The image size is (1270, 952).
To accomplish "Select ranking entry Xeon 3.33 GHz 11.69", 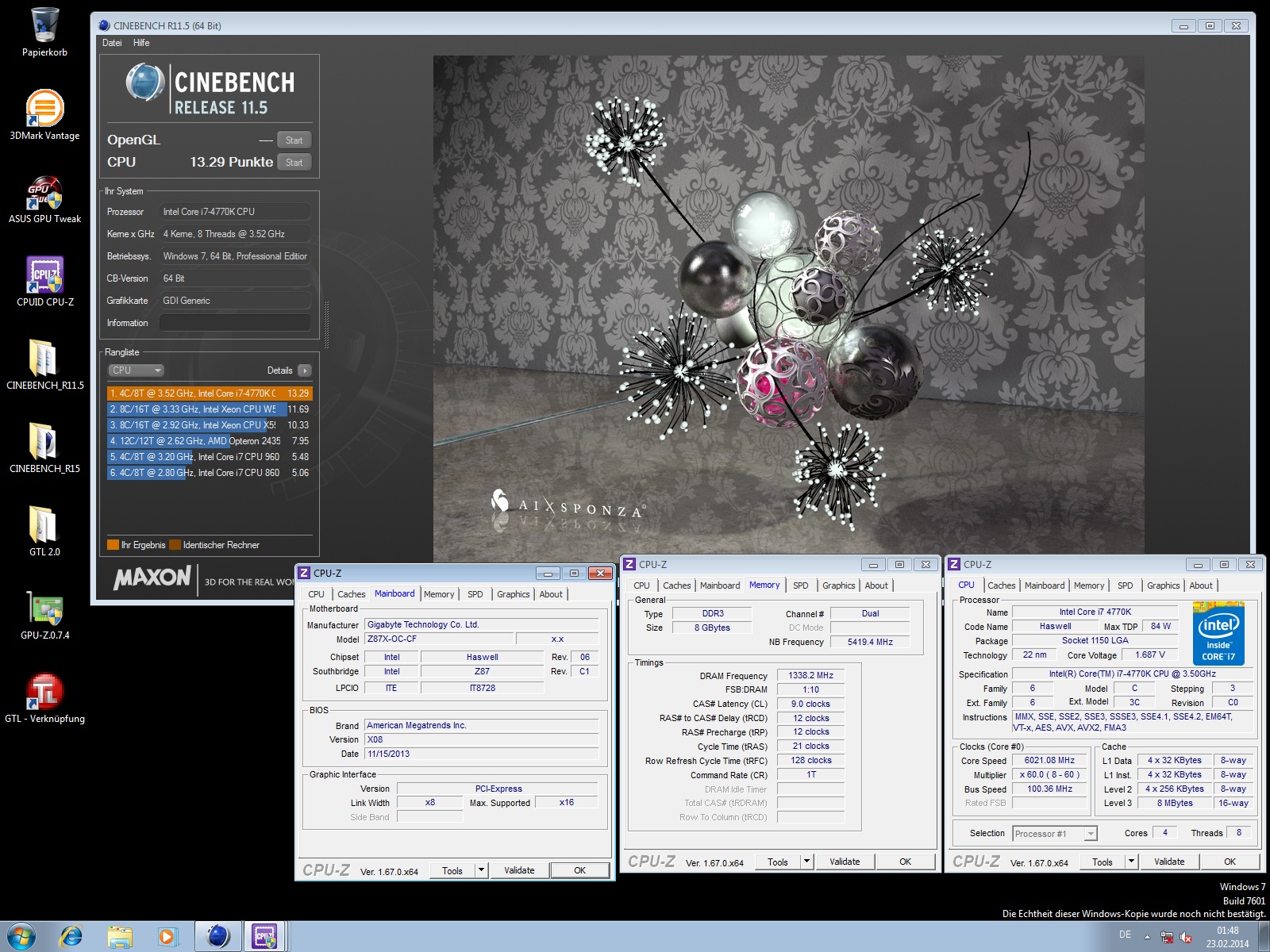I will (x=210, y=409).
